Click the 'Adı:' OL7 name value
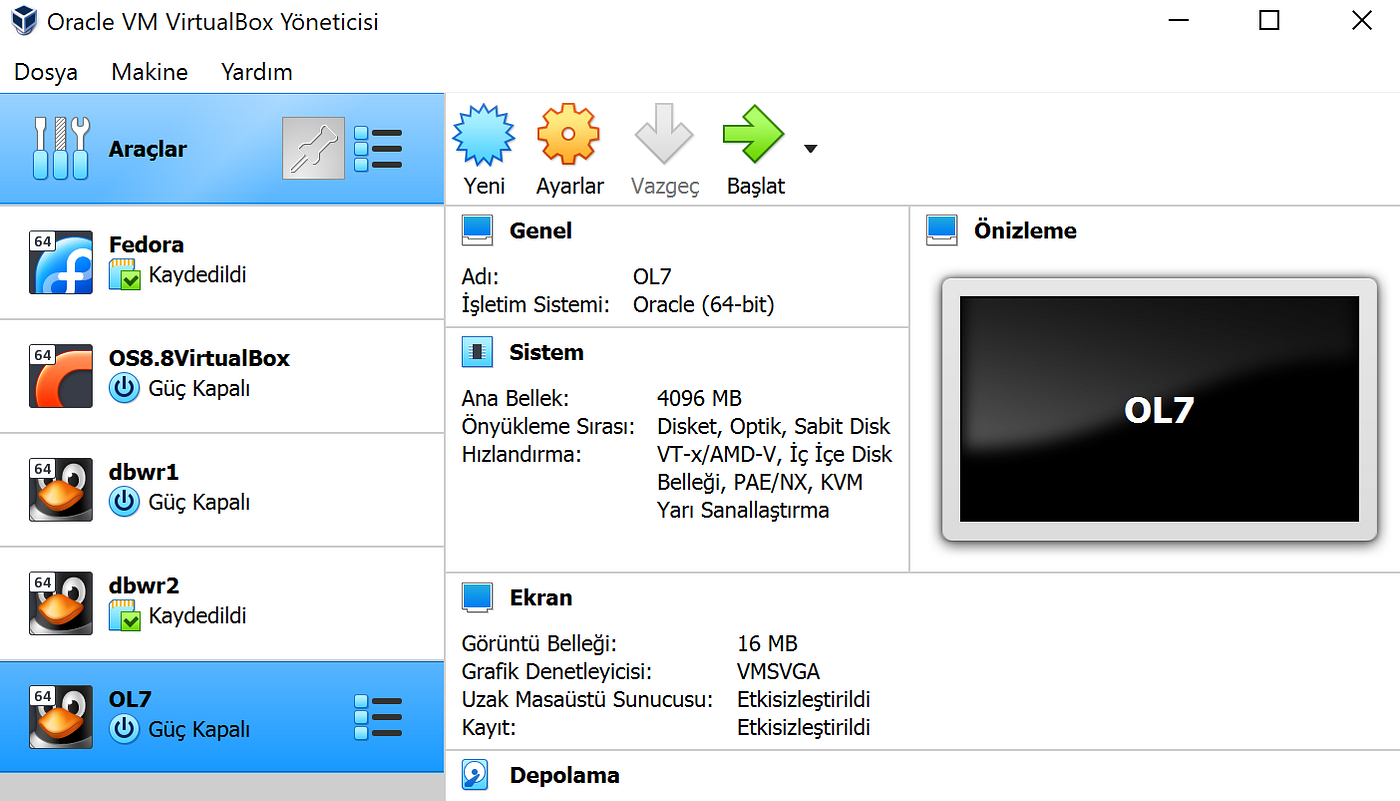 point(652,277)
